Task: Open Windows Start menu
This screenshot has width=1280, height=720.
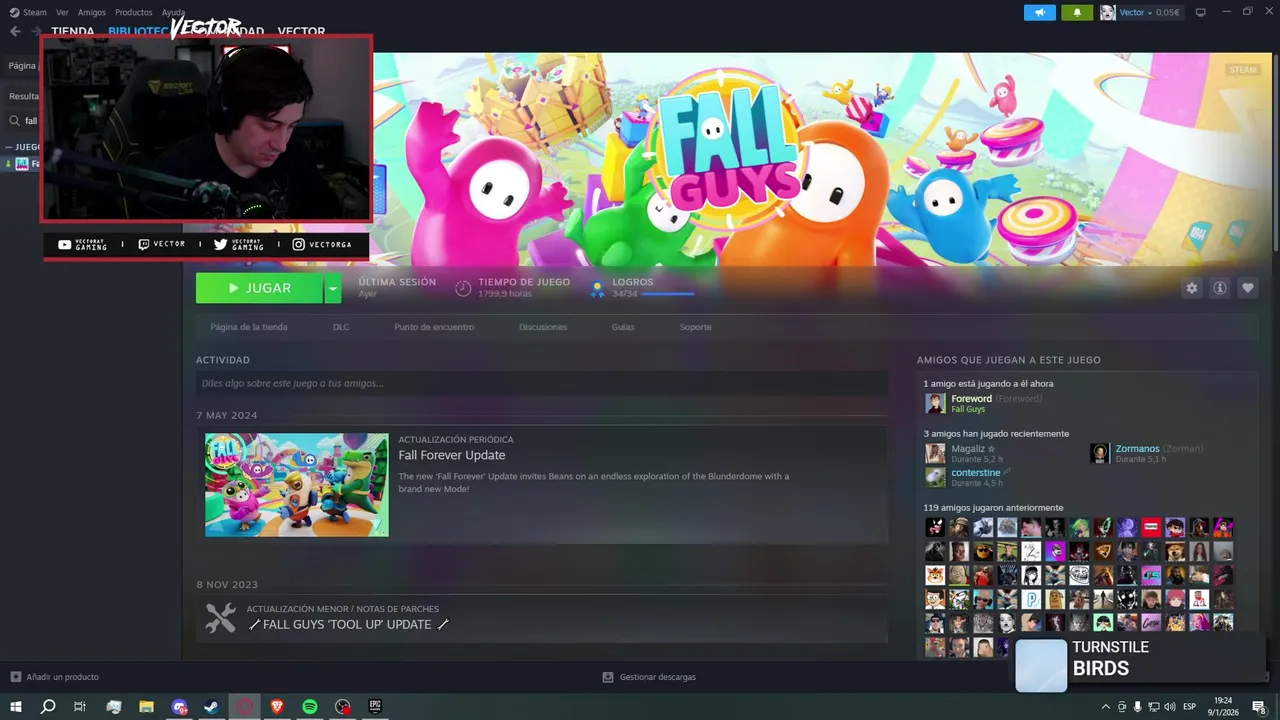Action: click(x=15, y=707)
